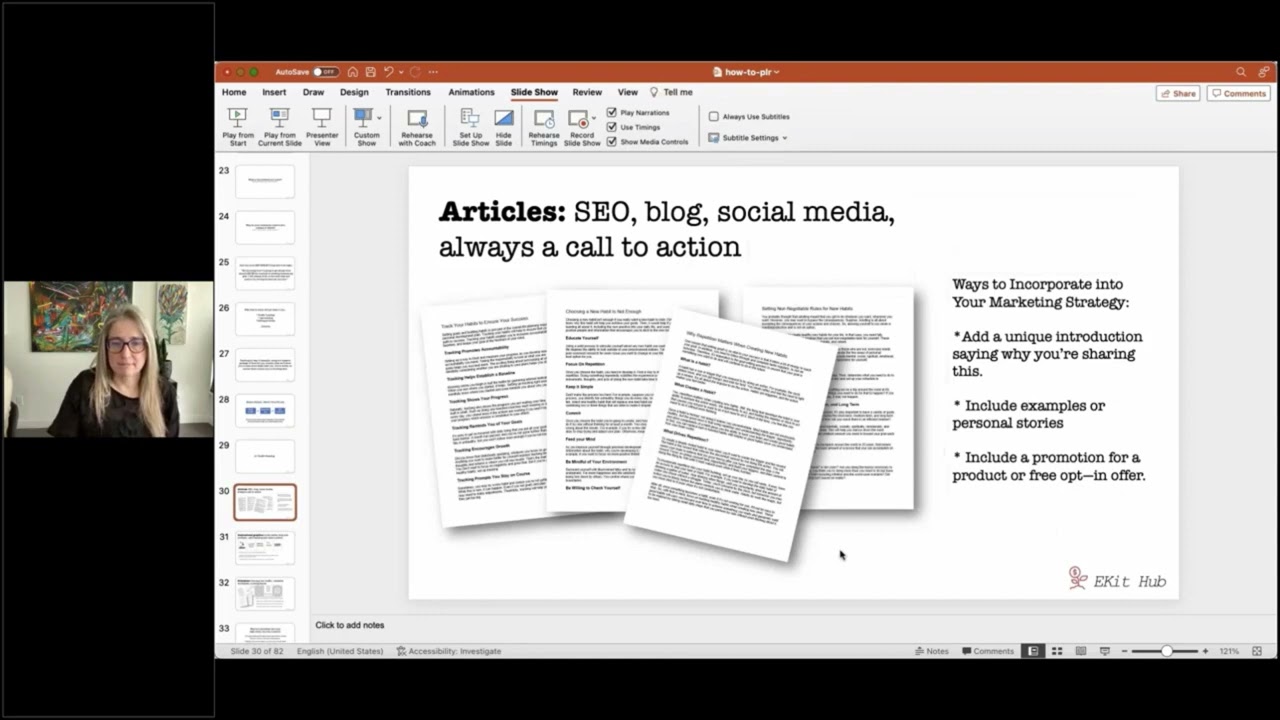1280x720 pixels.
Task: Open the Review tab
Action: coord(587,92)
